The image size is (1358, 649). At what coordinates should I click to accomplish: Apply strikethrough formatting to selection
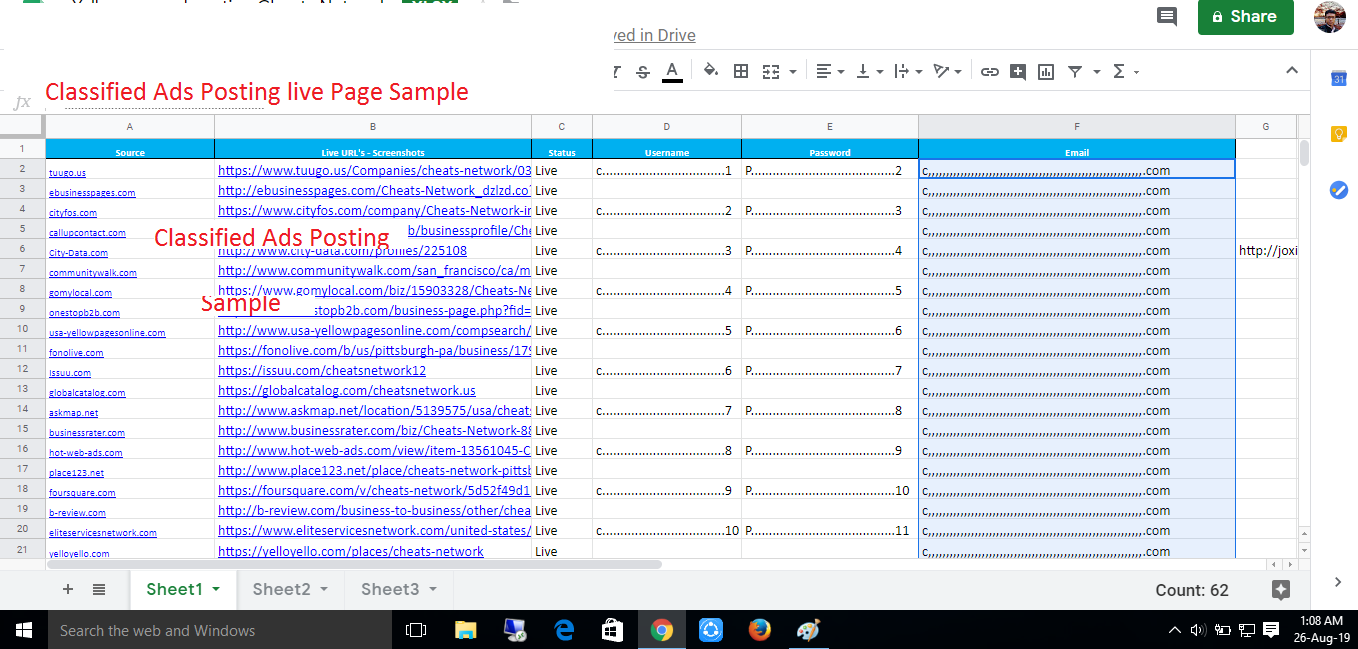tap(642, 71)
